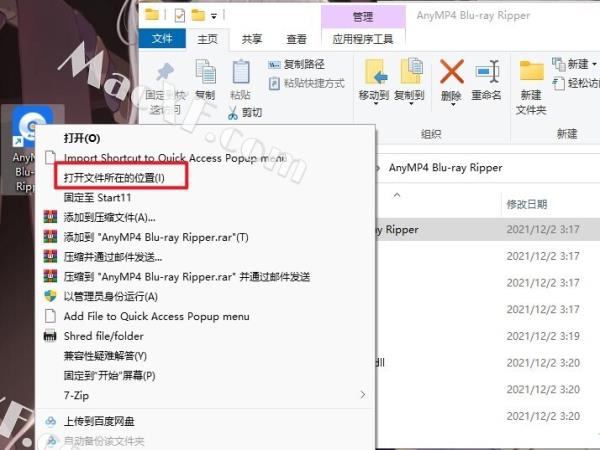Click 修改日期 column header

pyautogui.click(x=527, y=204)
